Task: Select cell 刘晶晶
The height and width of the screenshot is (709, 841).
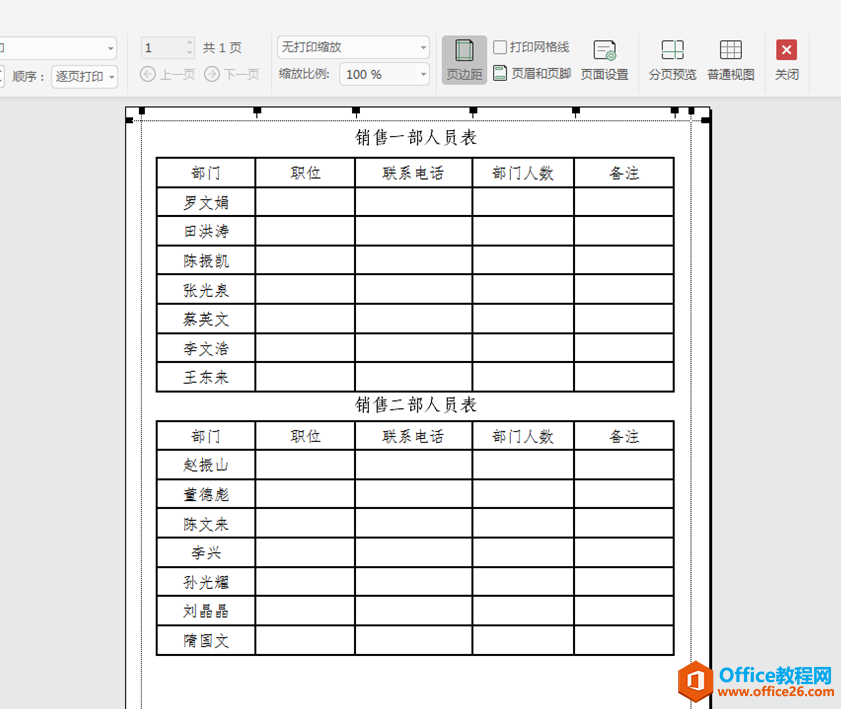Action: pos(206,611)
